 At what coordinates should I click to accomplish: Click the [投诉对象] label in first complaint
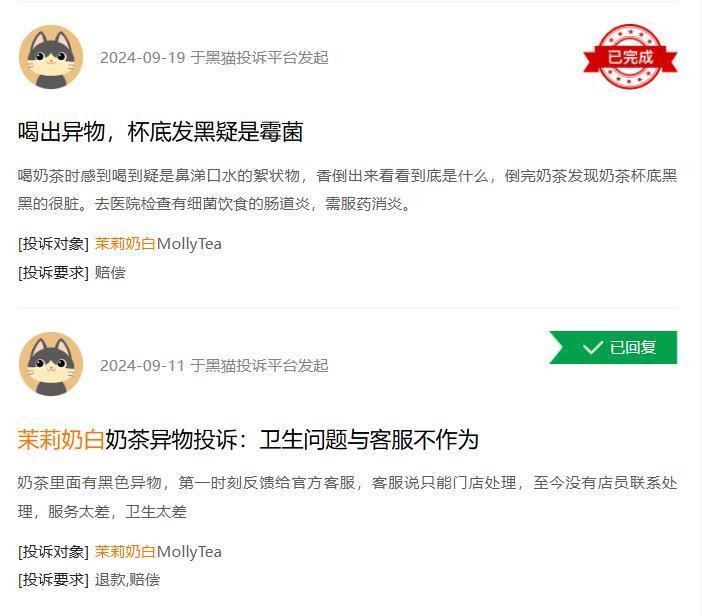(x=53, y=244)
